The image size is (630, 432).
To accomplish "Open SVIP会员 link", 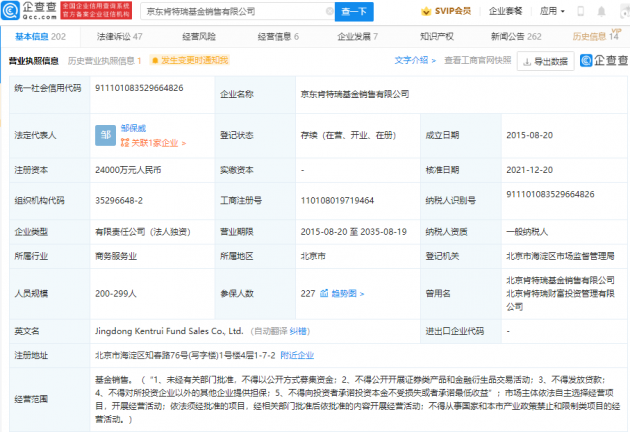I will (x=452, y=11).
